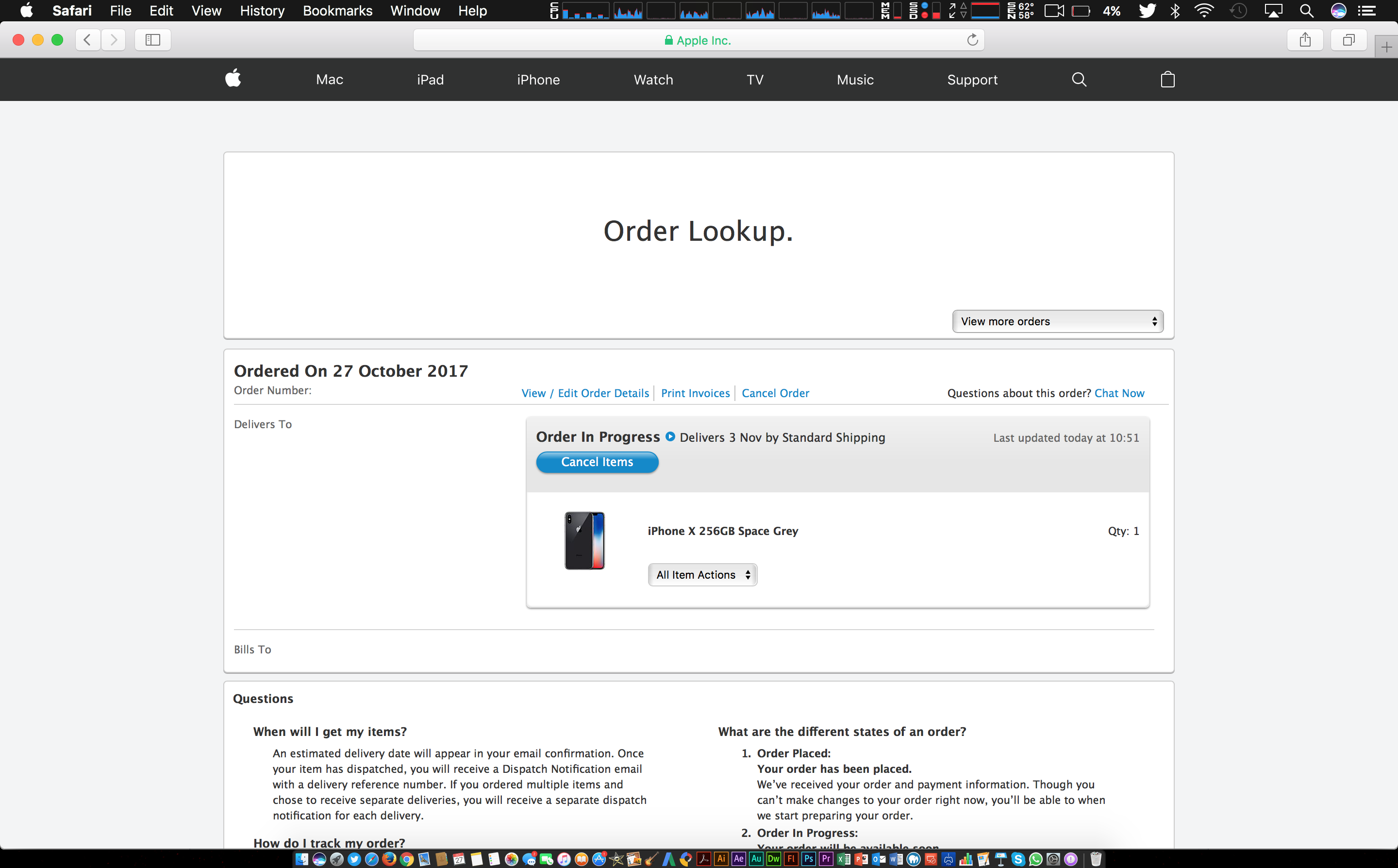Go to Watch in Apple navigation
The width and height of the screenshot is (1398, 868).
(653, 80)
